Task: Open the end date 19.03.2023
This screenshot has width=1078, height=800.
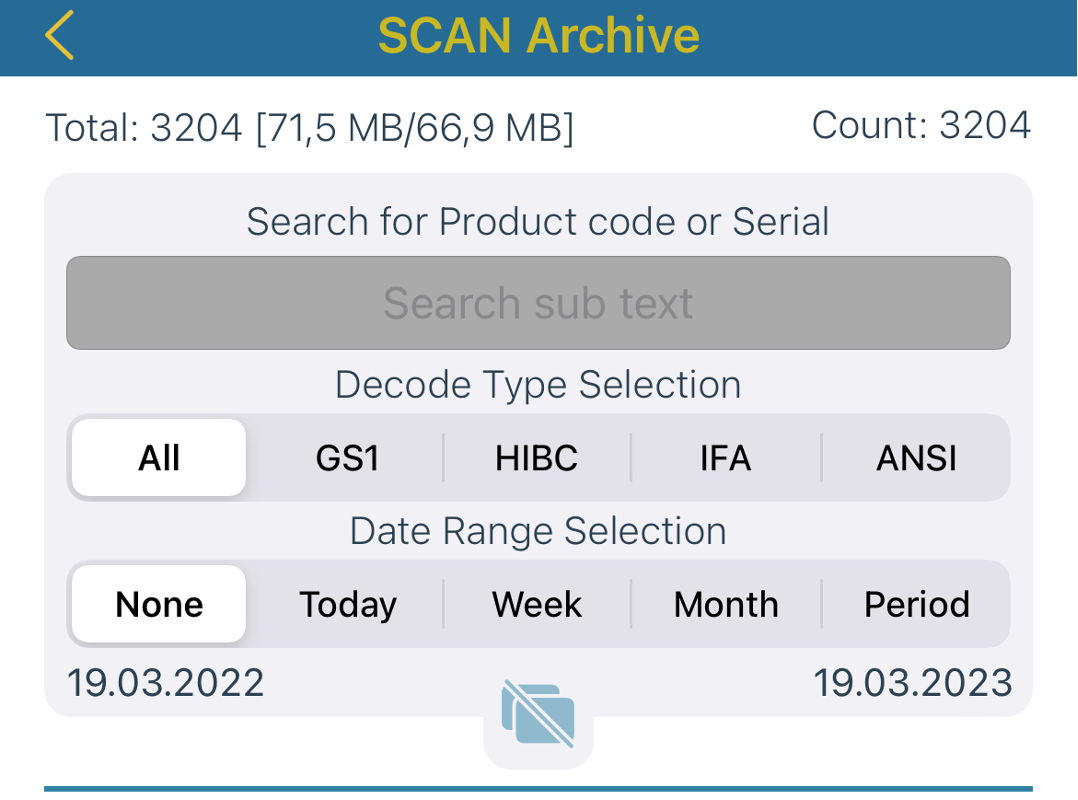Action: [913, 682]
